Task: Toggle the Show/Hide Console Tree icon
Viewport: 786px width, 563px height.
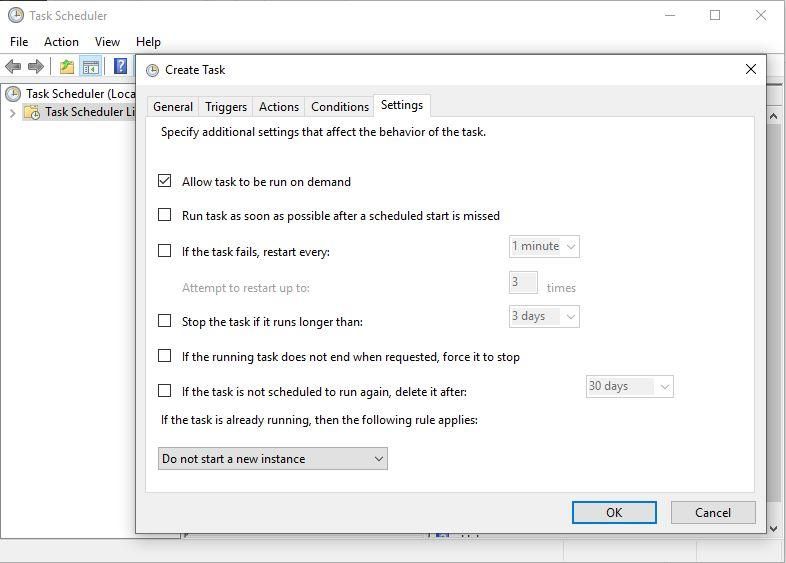Action: (x=91, y=66)
